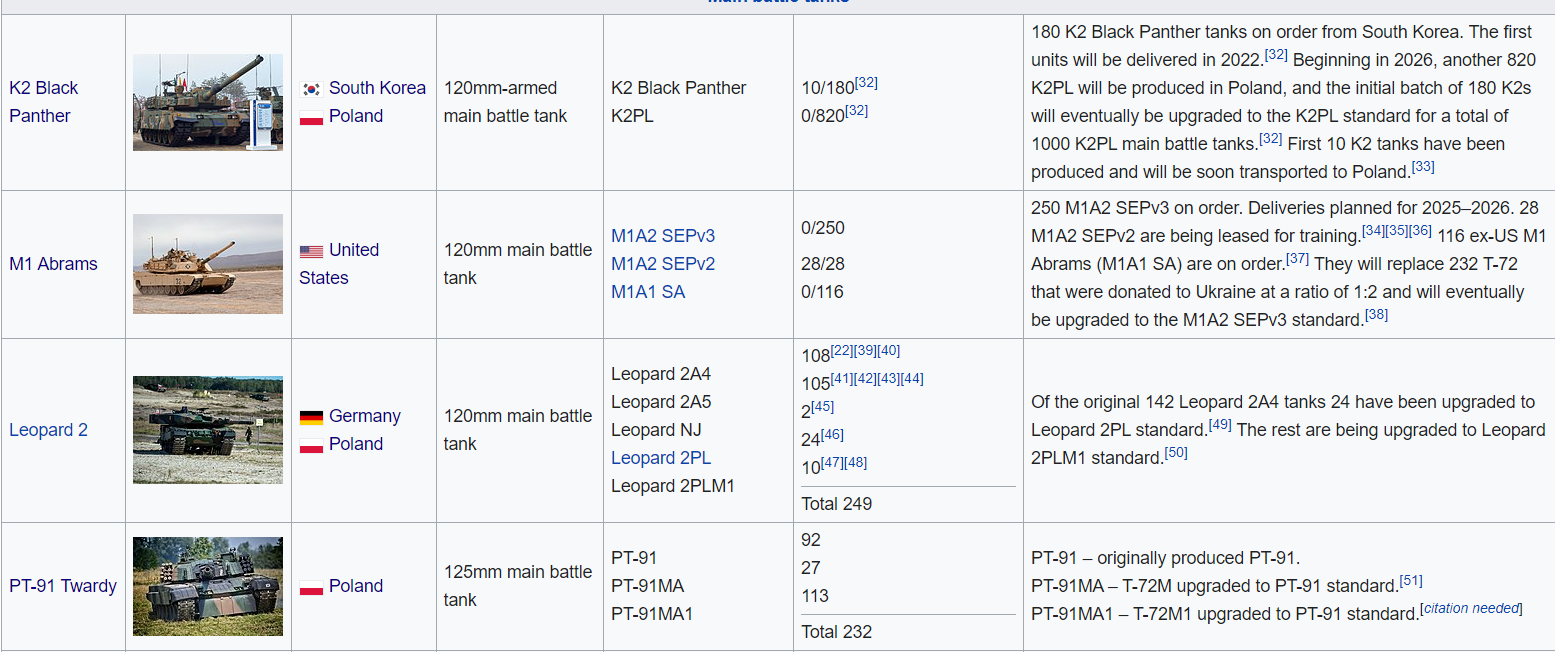This screenshot has width=1555, height=652.
Task: Jump to citation 36
Action: [x=1421, y=231]
